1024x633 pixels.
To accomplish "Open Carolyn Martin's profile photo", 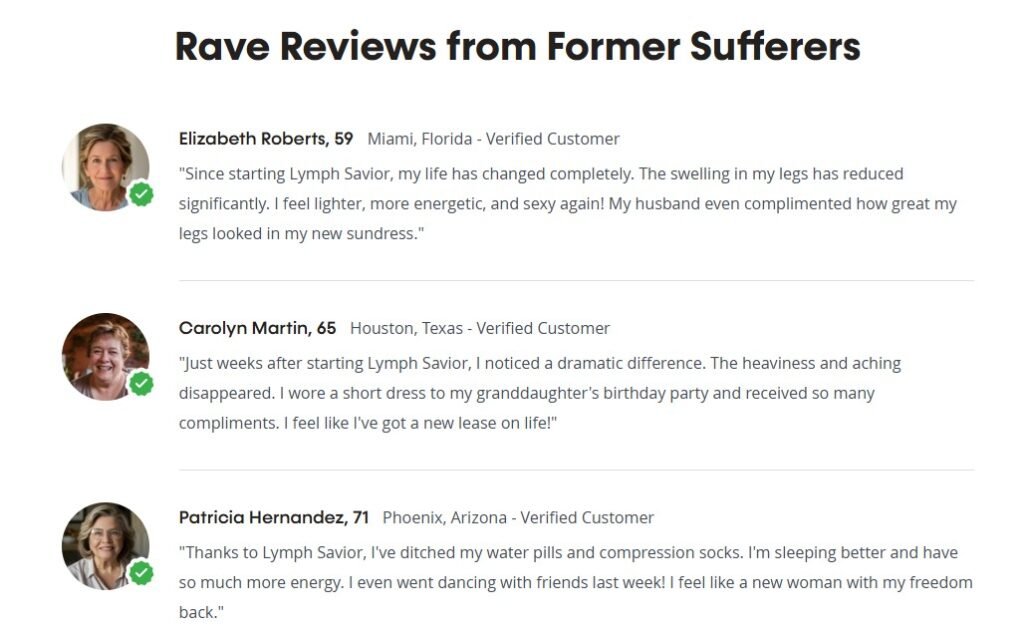I will click(105, 357).
